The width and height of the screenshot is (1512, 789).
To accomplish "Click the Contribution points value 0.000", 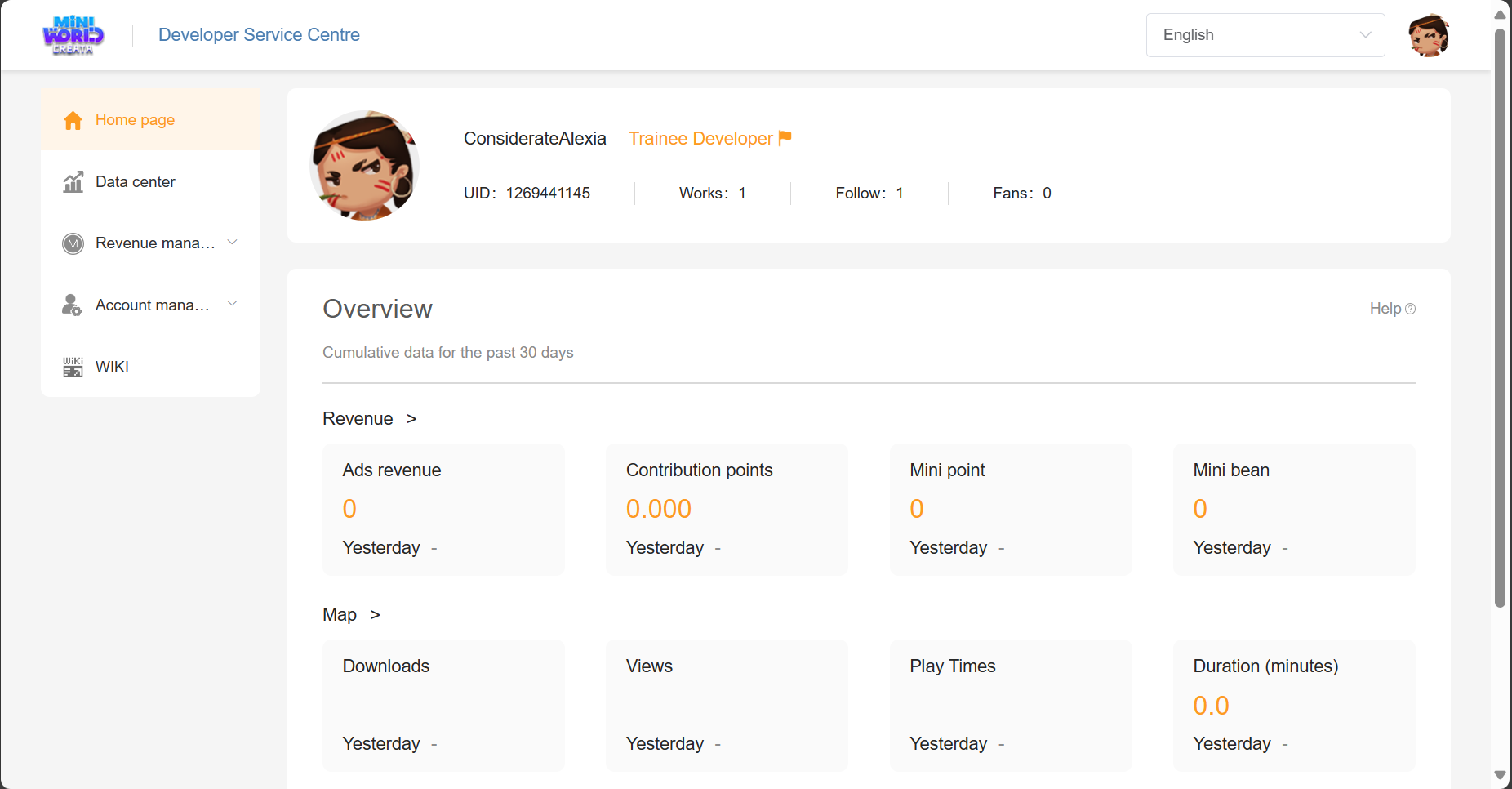I will pyautogui.click(x=659, y=509).
